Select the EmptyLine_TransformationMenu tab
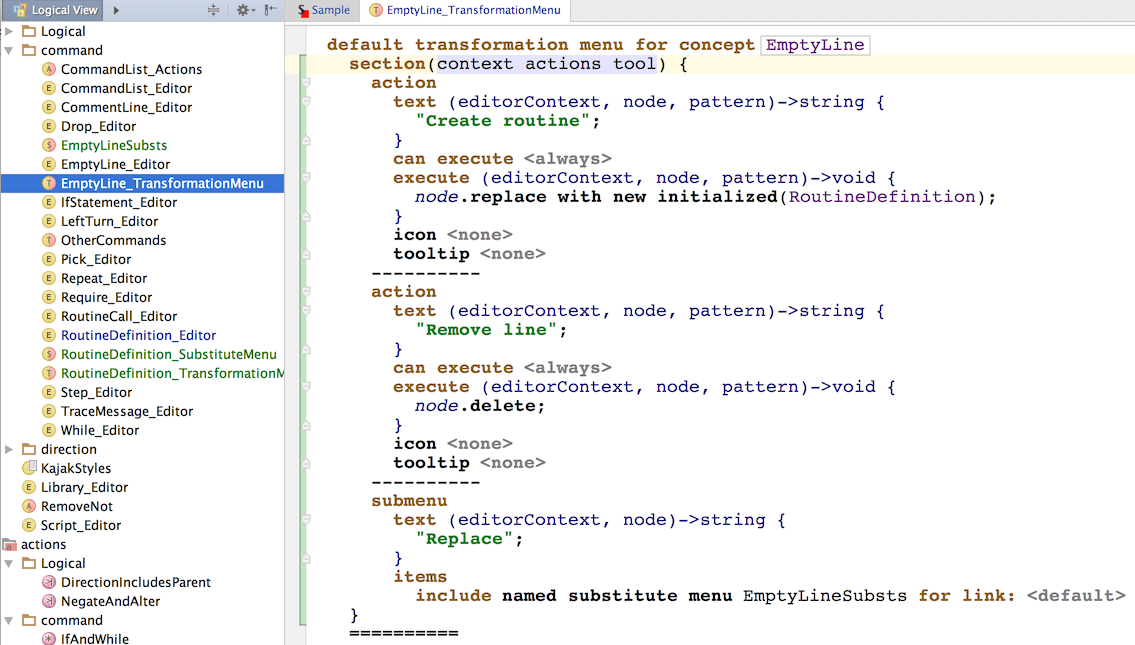Viewport: 1135px width, 645px height. click(466, 10)
